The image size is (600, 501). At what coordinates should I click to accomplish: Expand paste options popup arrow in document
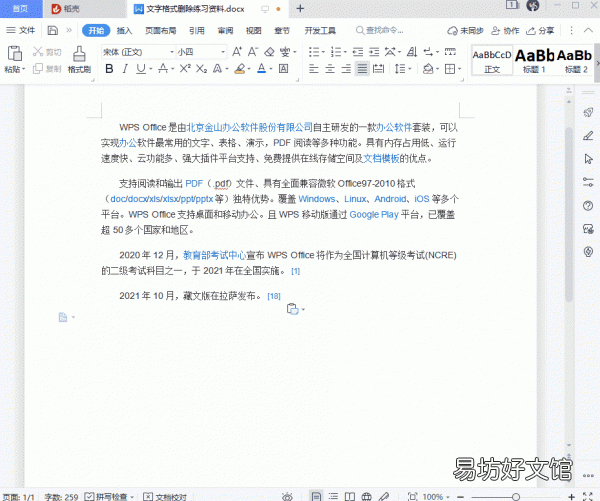[303, 309]
